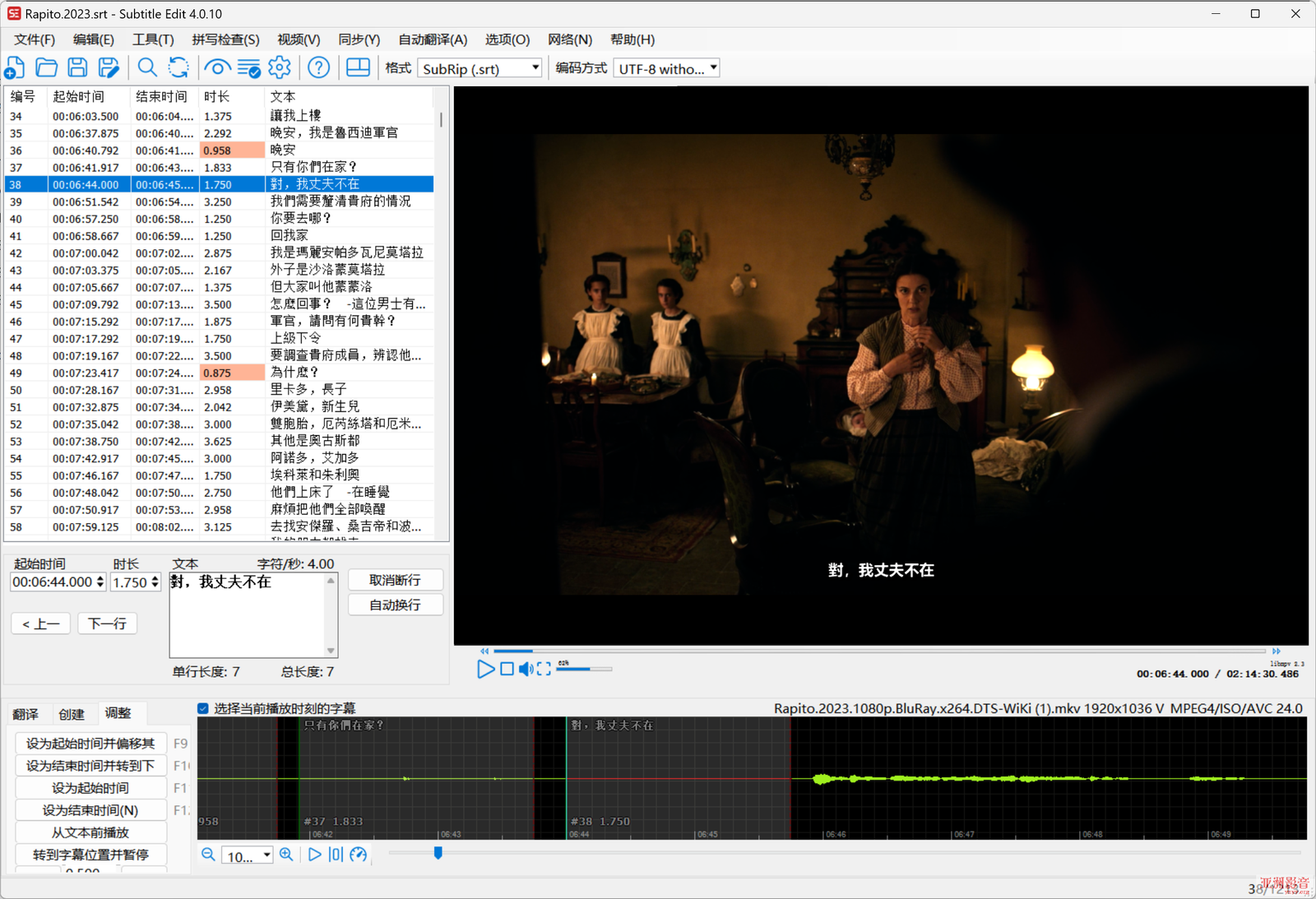Click the 文本 column header
This screenshot has height=899, width=1316.
(x=349, y=96)
